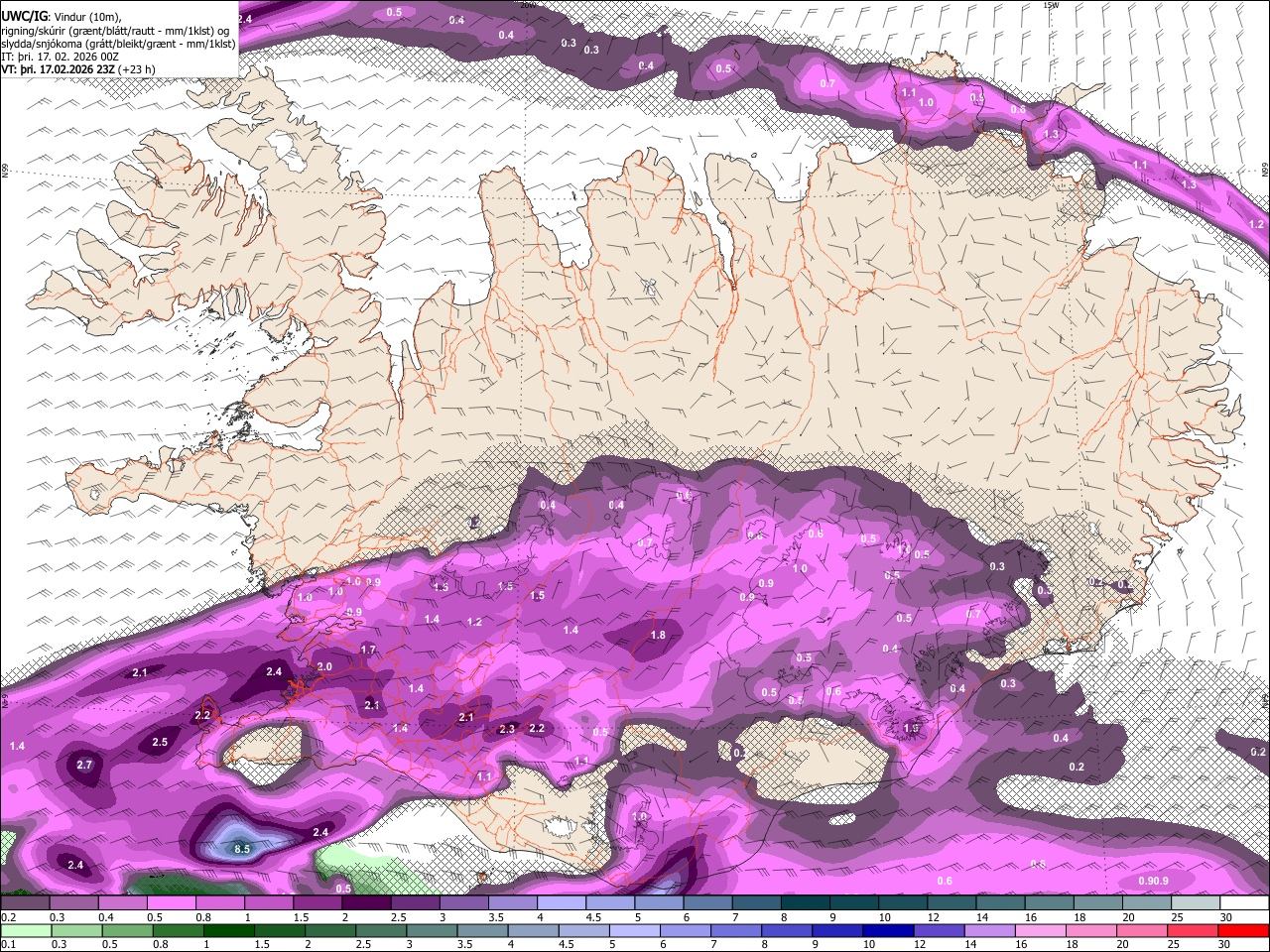Click the 4.5 label in the bottom legend row

tap(567, 945)
